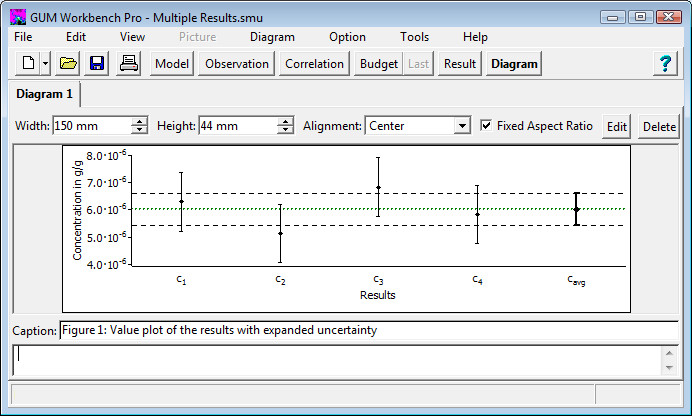Screen dimensions: 692x416
Task: Click the Edit diagram button
Action: click(617, 127)
